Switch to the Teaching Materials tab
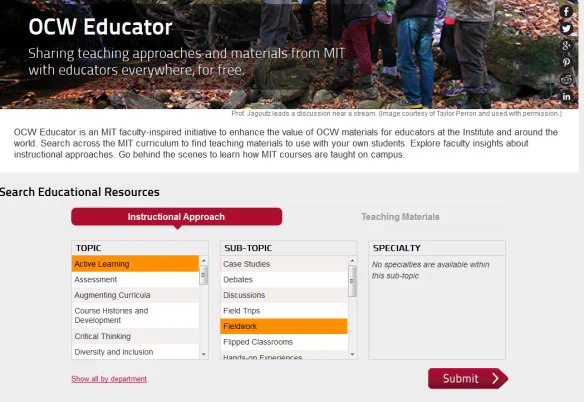The image size is (584, 402). coord(400,217)
